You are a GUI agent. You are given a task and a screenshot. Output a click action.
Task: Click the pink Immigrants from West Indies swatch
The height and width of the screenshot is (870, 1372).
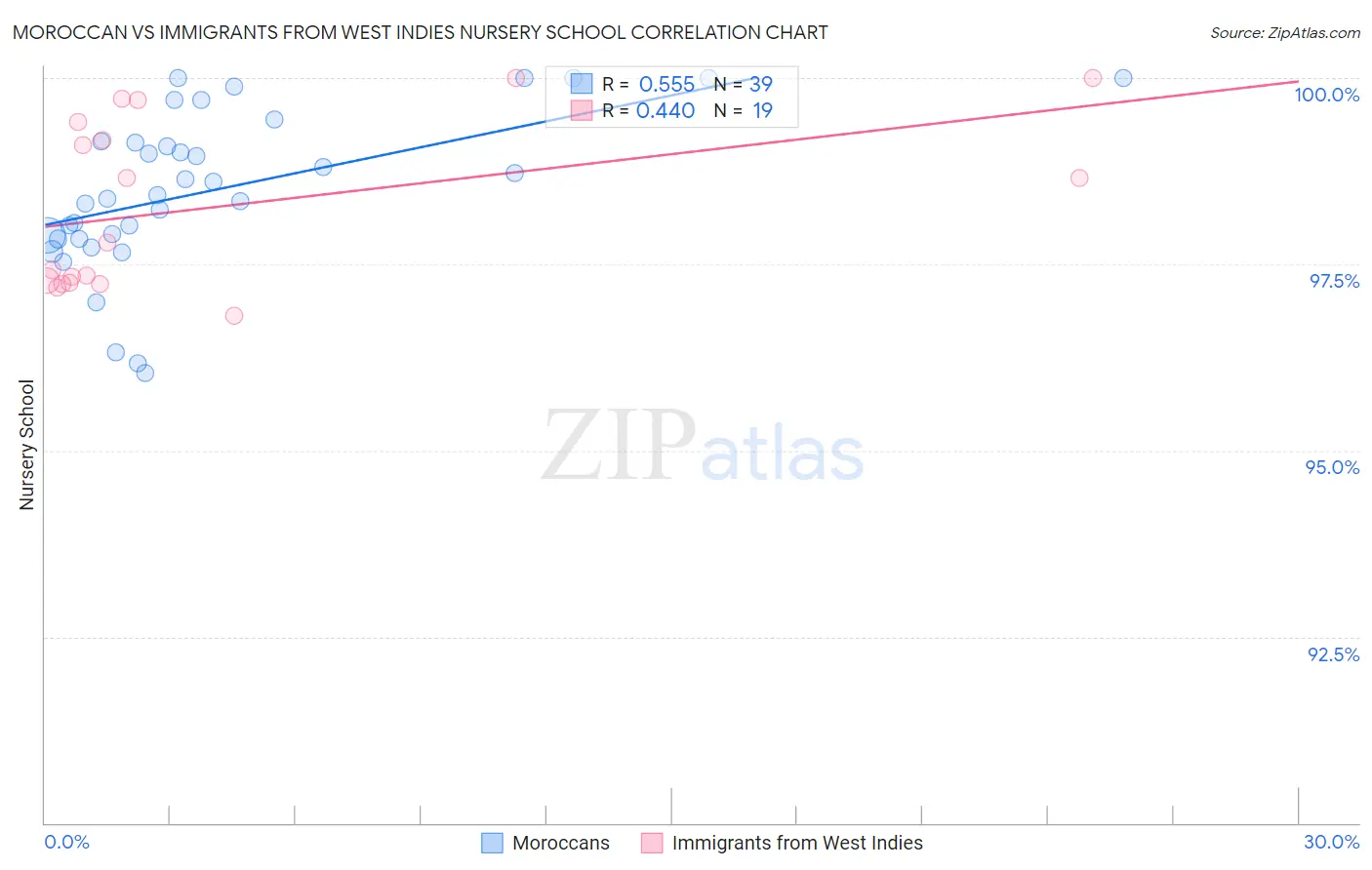pyautogui.click(x=652, y=843)
